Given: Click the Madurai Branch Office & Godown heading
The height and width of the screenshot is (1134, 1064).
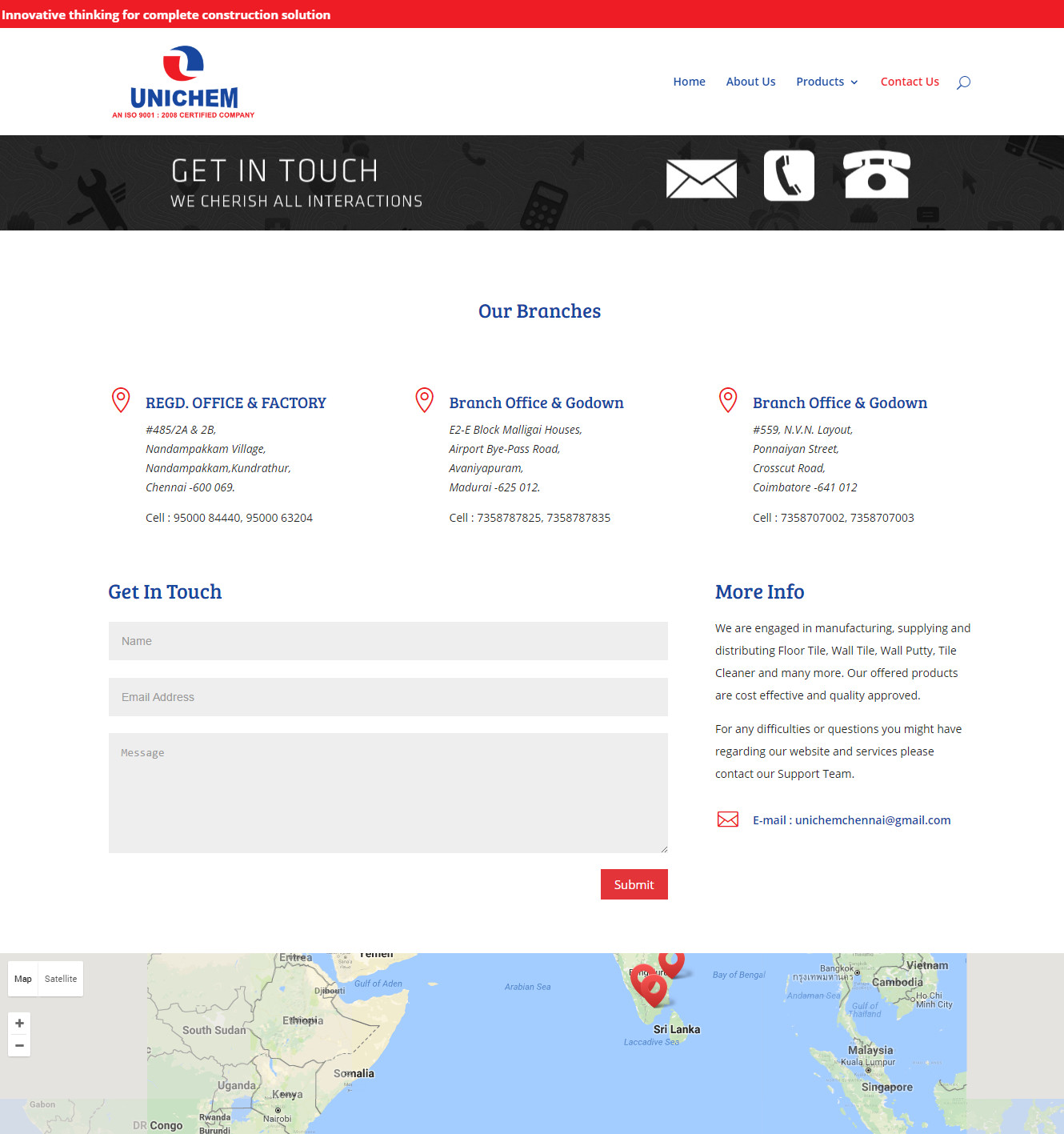Looking at the screenshot, I should [536, 403].
